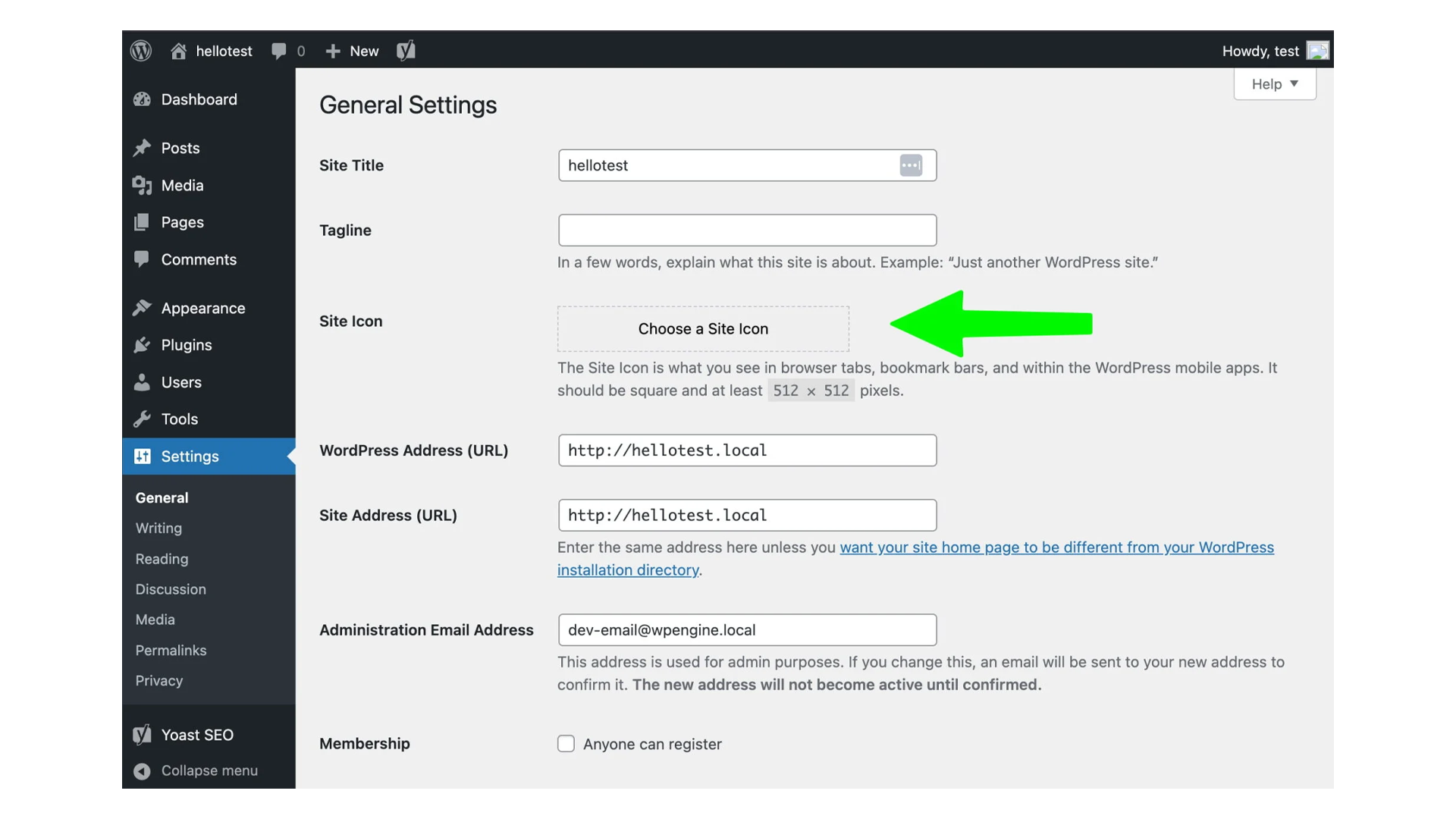The width and height of the screenshot is (1456, 819).
Task: Expand the Help dropdown panel
Action: (x=1275, y=84)
